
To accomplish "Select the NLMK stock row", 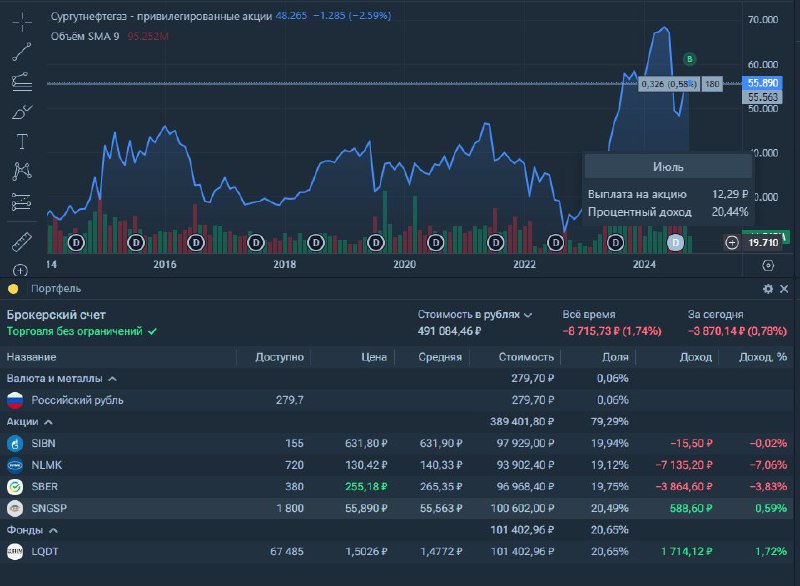I will (397, 465).
